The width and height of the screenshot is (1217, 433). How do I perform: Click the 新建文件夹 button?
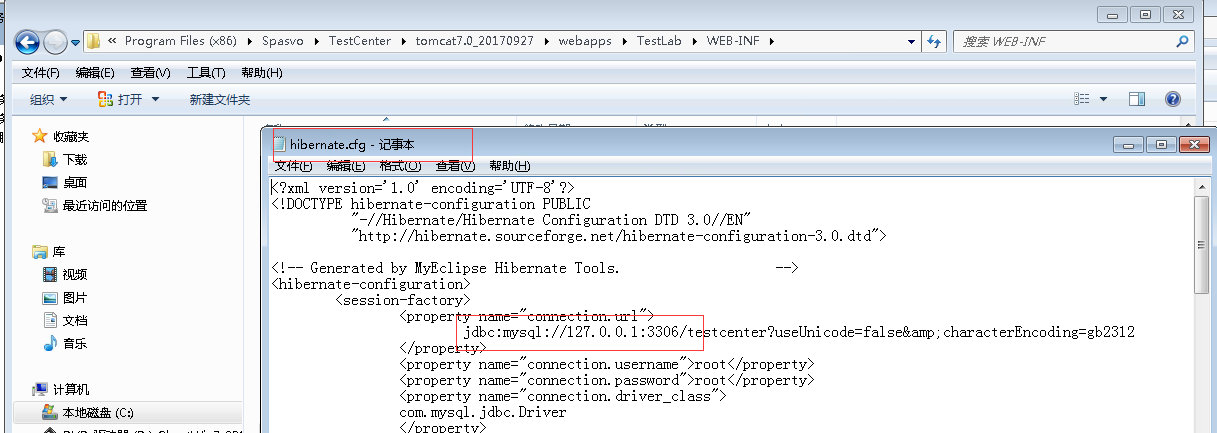coord(219,99)
